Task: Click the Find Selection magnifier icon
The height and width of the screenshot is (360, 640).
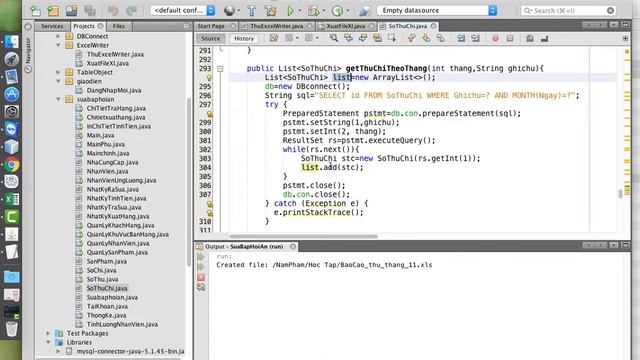Action: pos(334,38)
